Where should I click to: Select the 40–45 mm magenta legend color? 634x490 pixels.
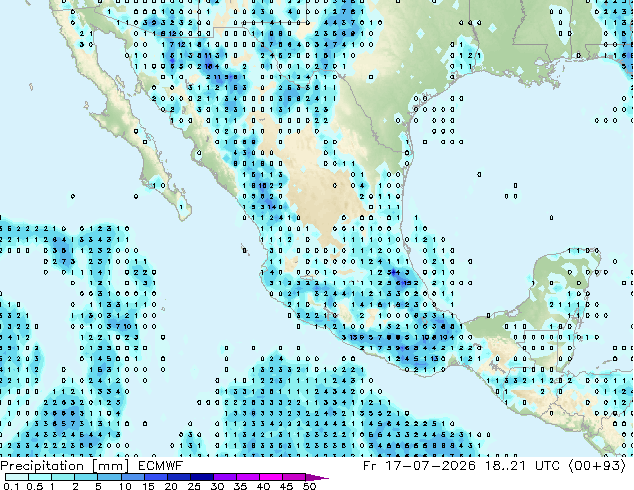point(271,477)
